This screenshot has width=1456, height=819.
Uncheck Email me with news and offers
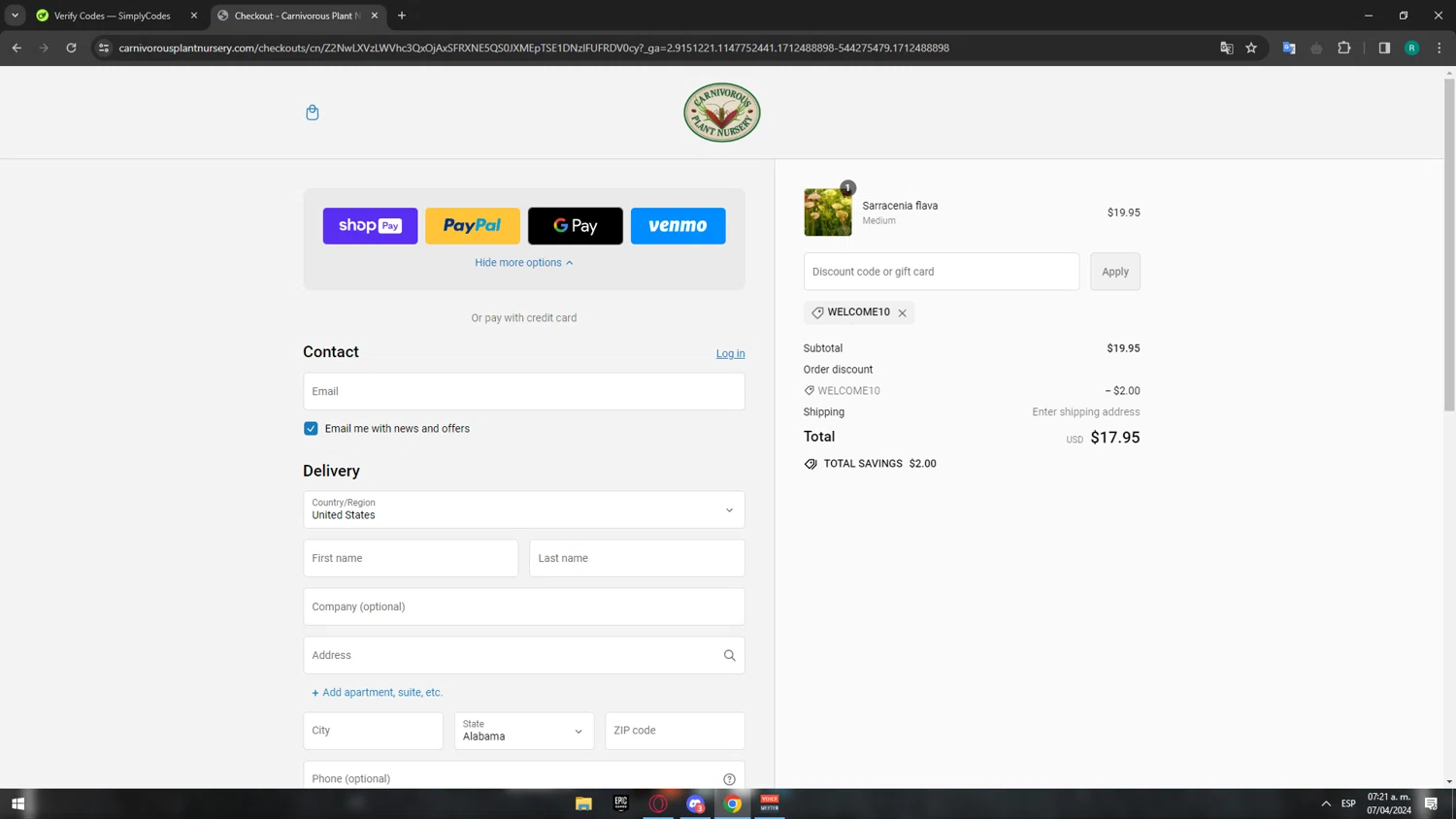point(311,428)
